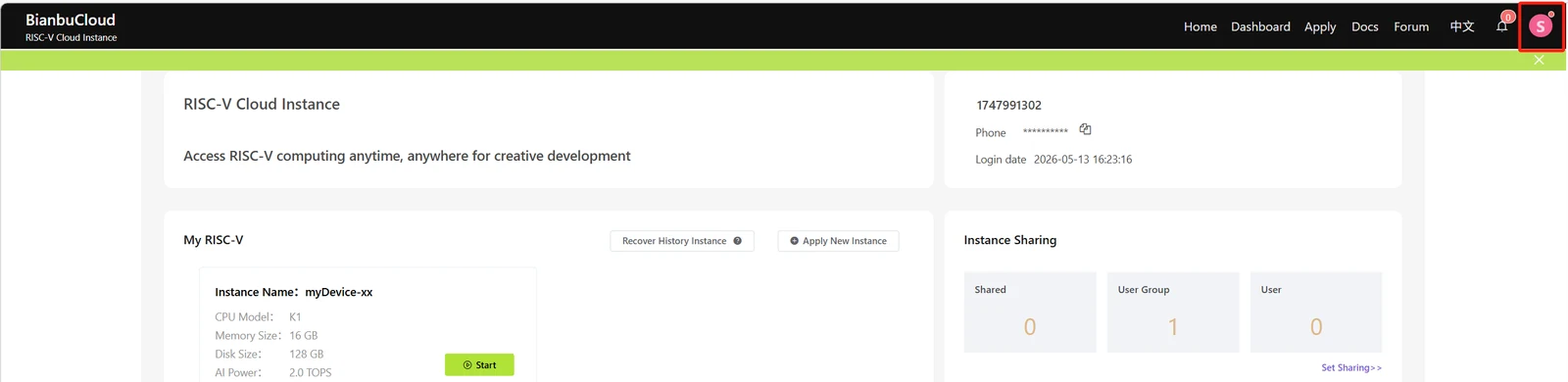The height and width of the screenshot is (382, 1568).
Task: Click the Login date value 2026-05-13 16:23:16
Action: click(1083, 159)
